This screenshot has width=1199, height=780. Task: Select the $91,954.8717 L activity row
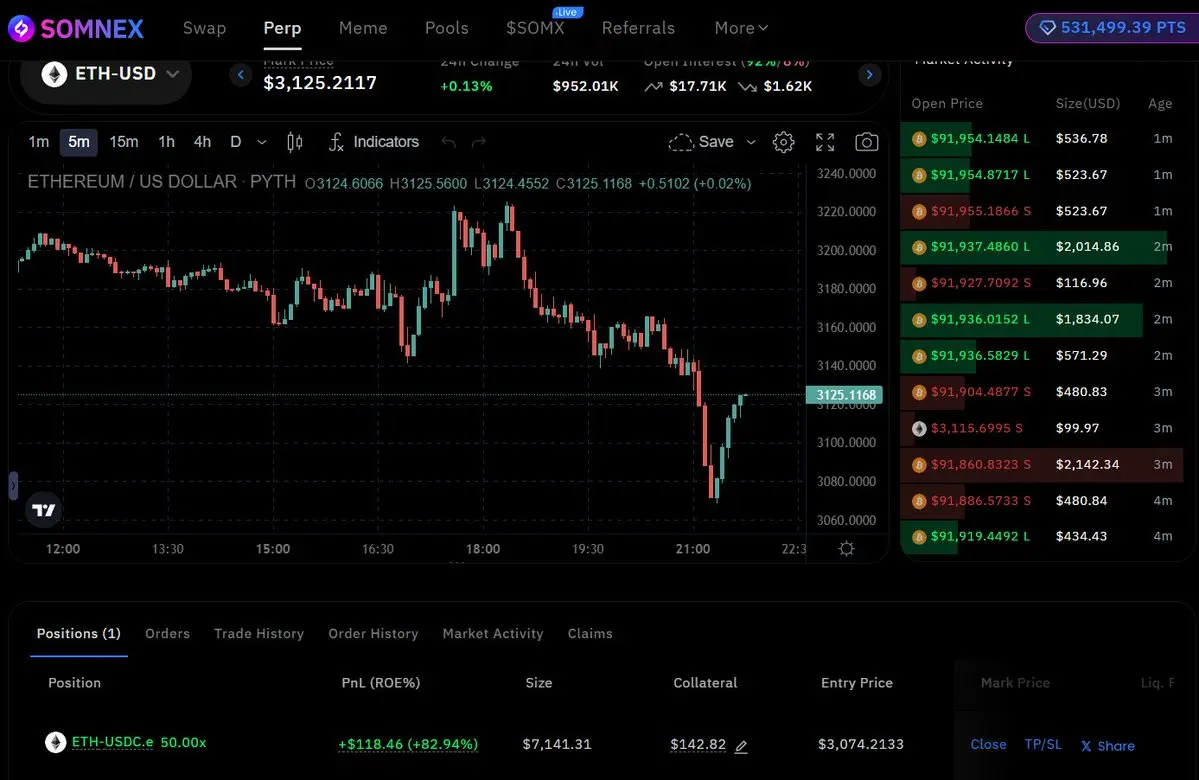point(1041,174)
